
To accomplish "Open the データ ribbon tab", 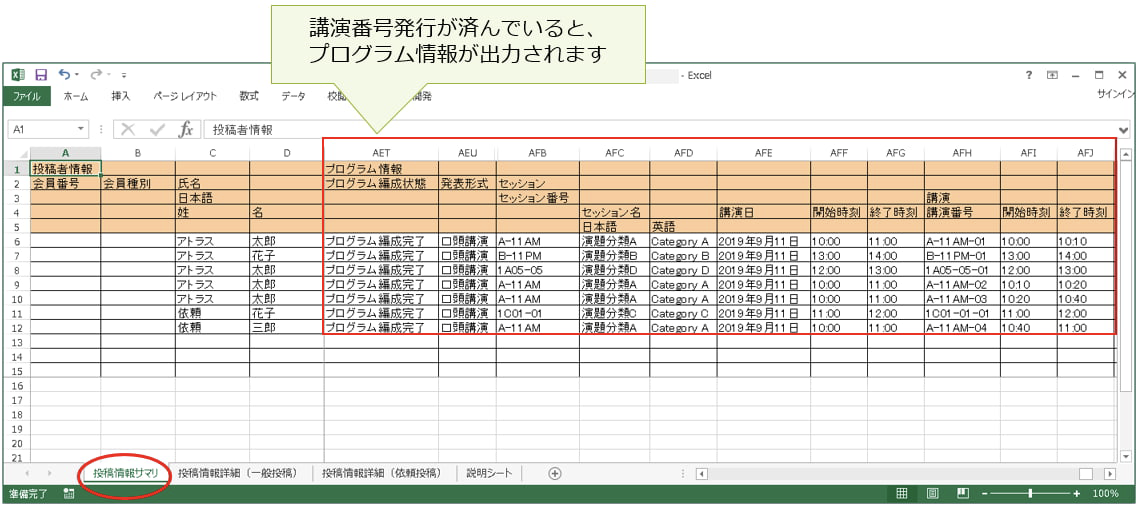I will click(x=294, y=96).
